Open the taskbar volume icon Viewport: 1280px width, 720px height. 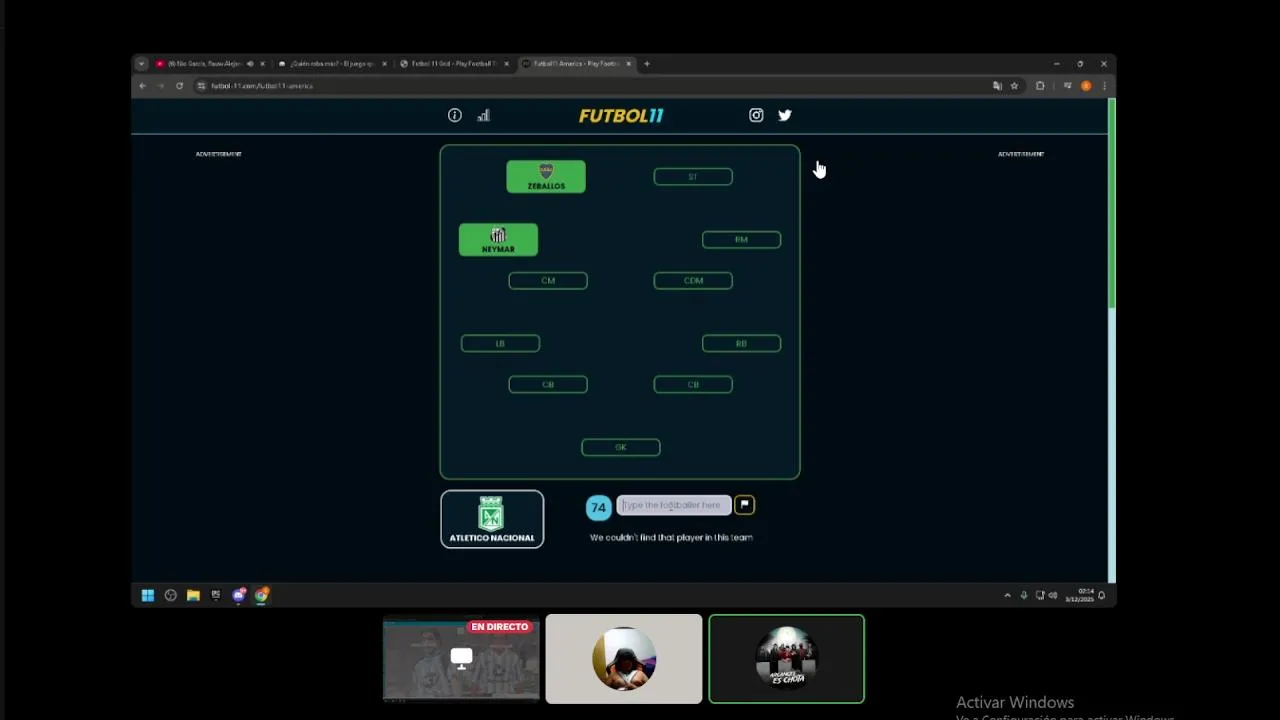(1053, 595)
